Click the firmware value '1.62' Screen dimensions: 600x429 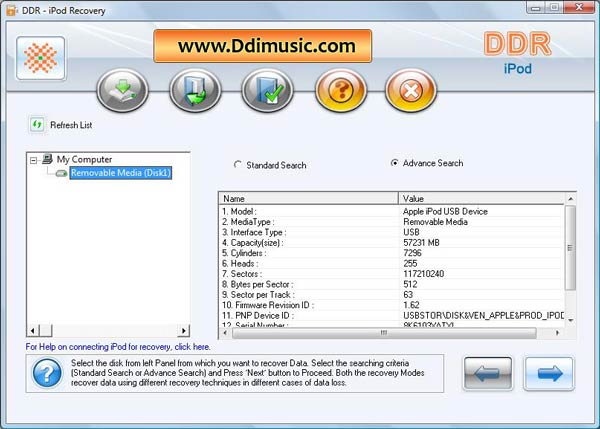click(x=411, y=305)
